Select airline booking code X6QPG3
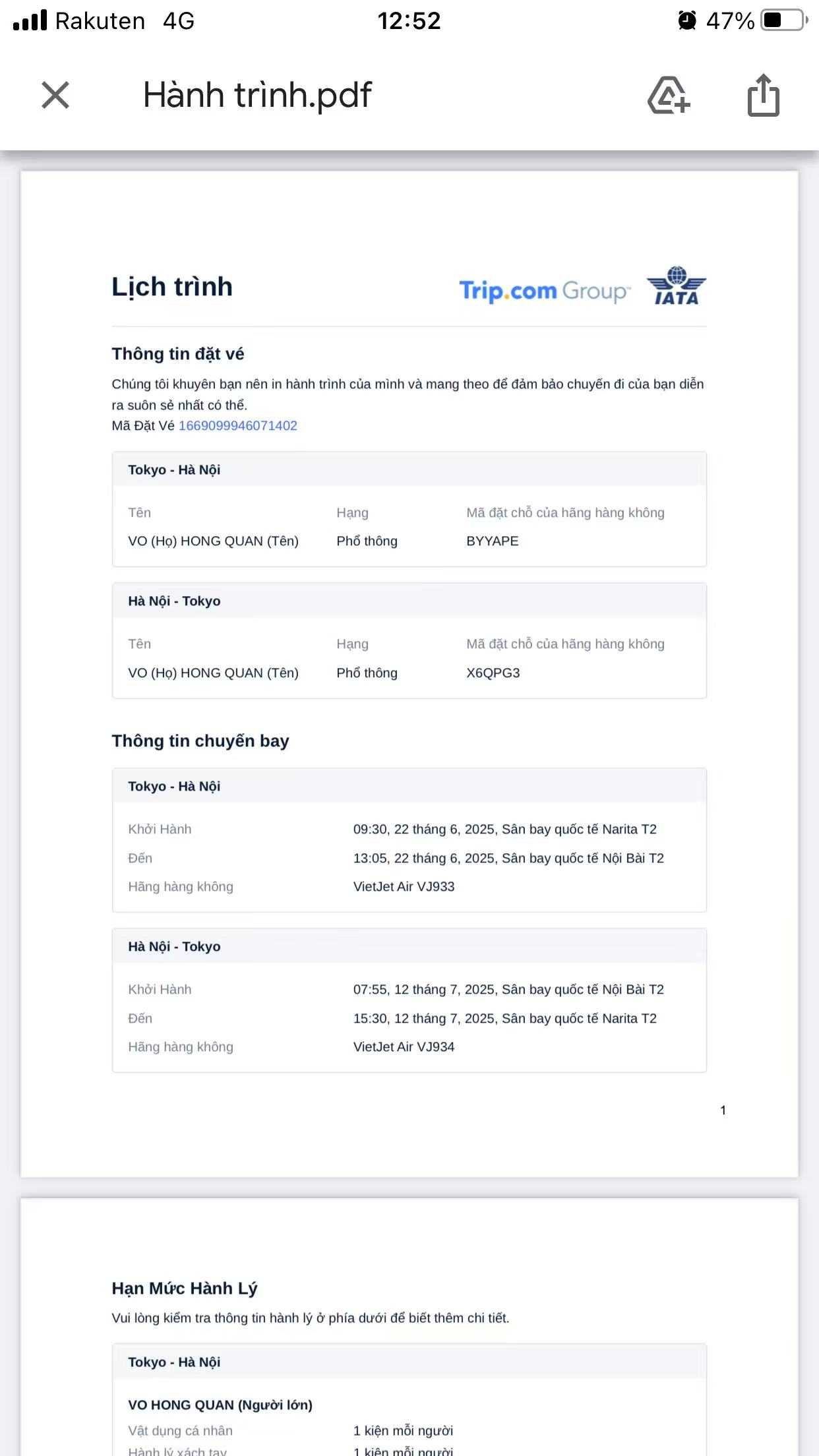The height and width of the screenshot is (1456, 819). click(x=493, y=673)
